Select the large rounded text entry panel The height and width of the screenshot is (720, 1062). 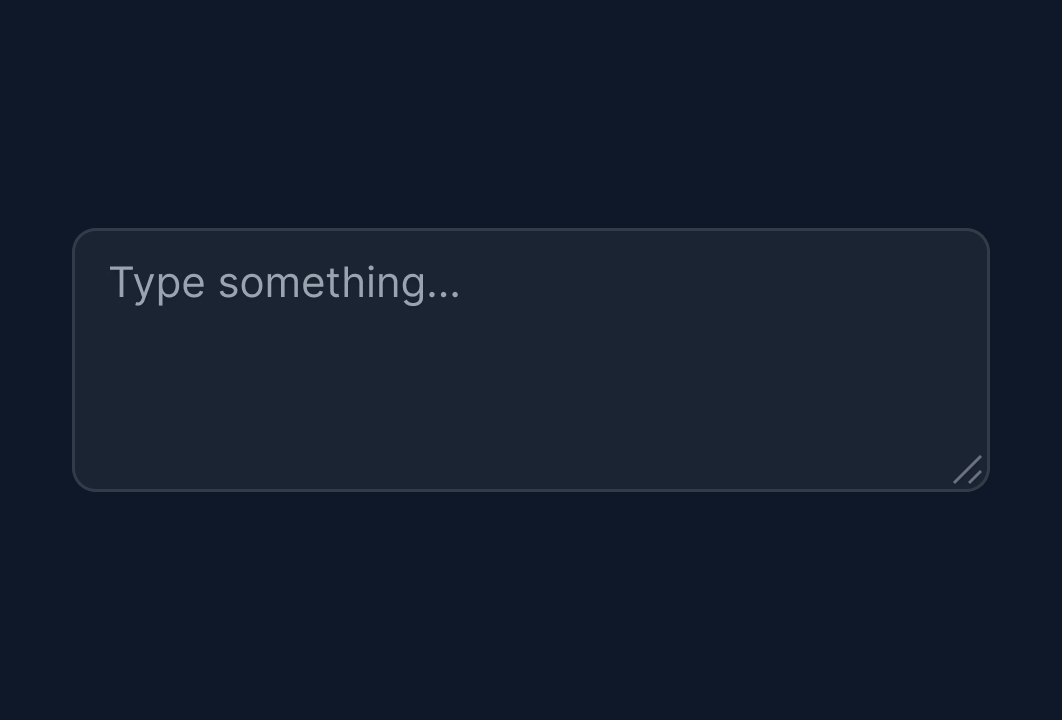[530, 360]
